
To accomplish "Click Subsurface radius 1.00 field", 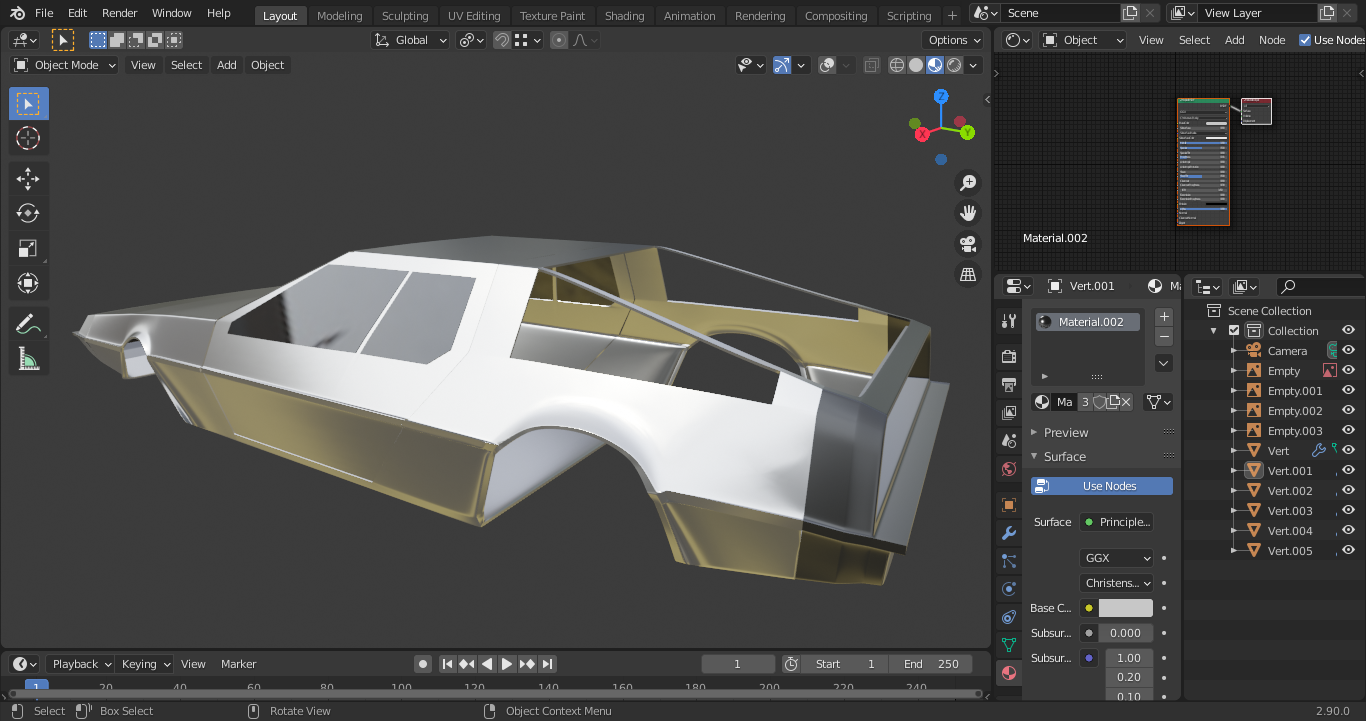I will pyautogui.click(x=1128, y=658).
